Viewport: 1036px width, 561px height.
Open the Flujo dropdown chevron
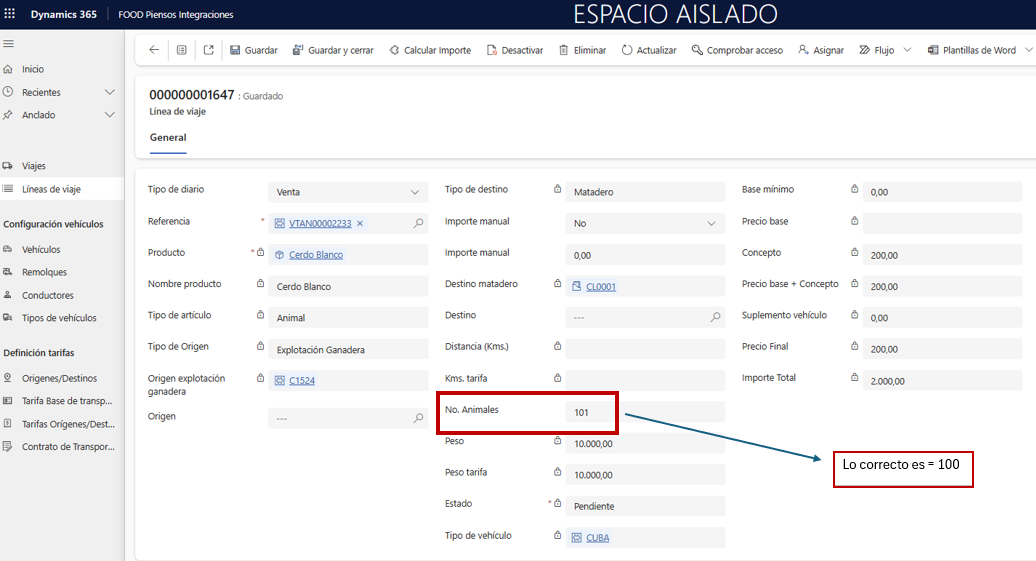(x=907, y=50)
